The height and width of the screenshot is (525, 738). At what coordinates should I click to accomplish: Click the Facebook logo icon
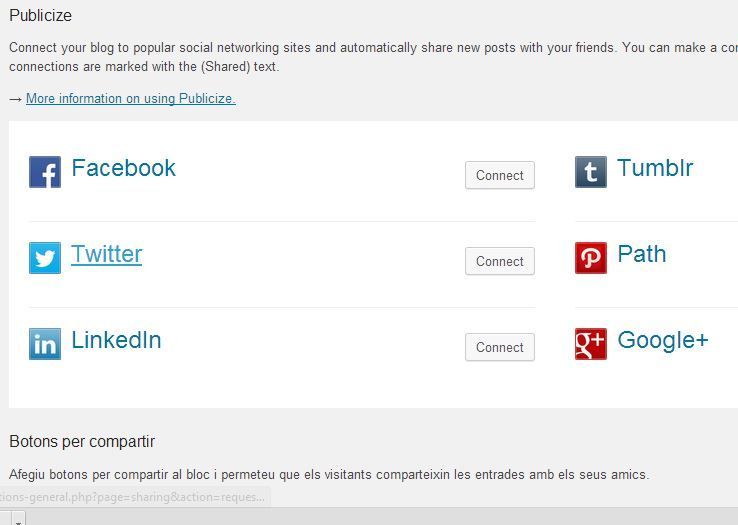pyautogui.click(x=45, y=172)
